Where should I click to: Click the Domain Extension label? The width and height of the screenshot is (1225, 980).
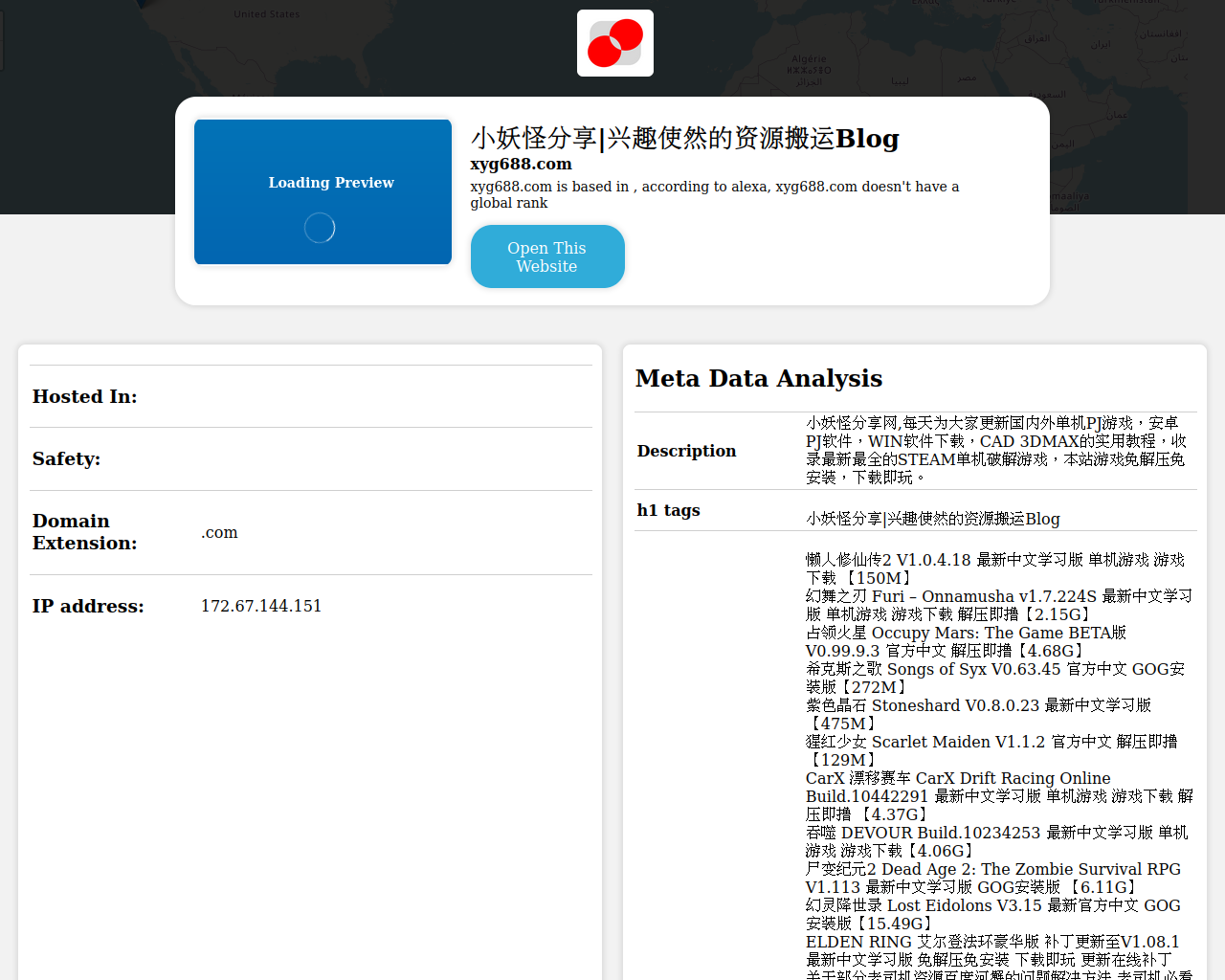point(85,532)
